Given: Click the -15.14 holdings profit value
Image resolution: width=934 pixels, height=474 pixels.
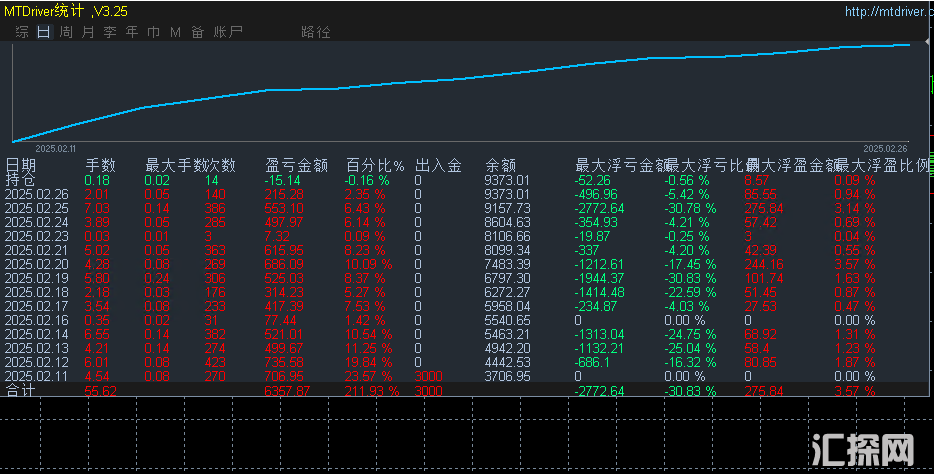Looking at the screenshot, I should pyautogui.click(x=282, y=180).
